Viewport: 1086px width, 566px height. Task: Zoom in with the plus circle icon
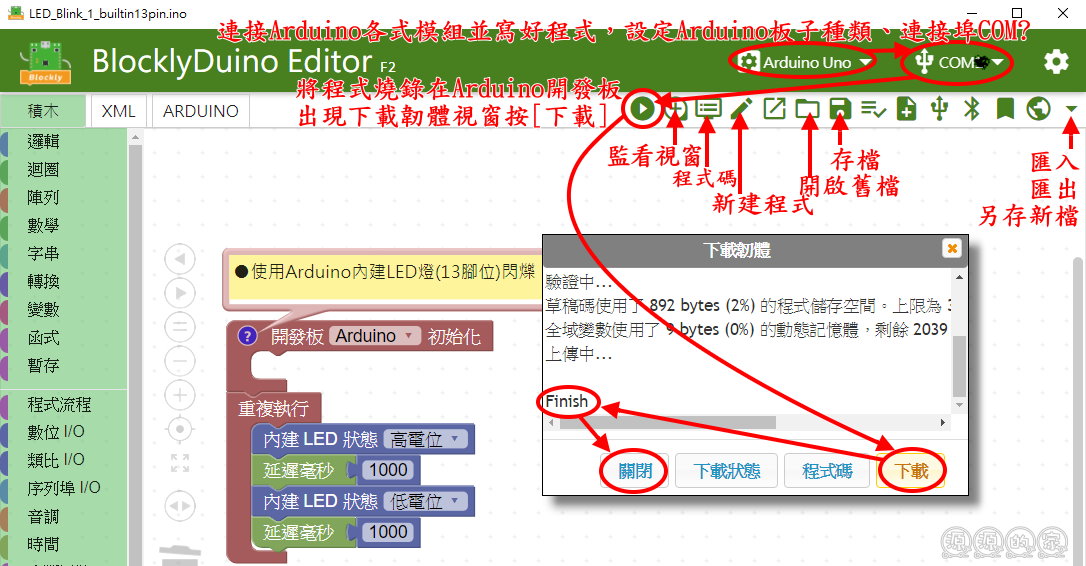180,395
